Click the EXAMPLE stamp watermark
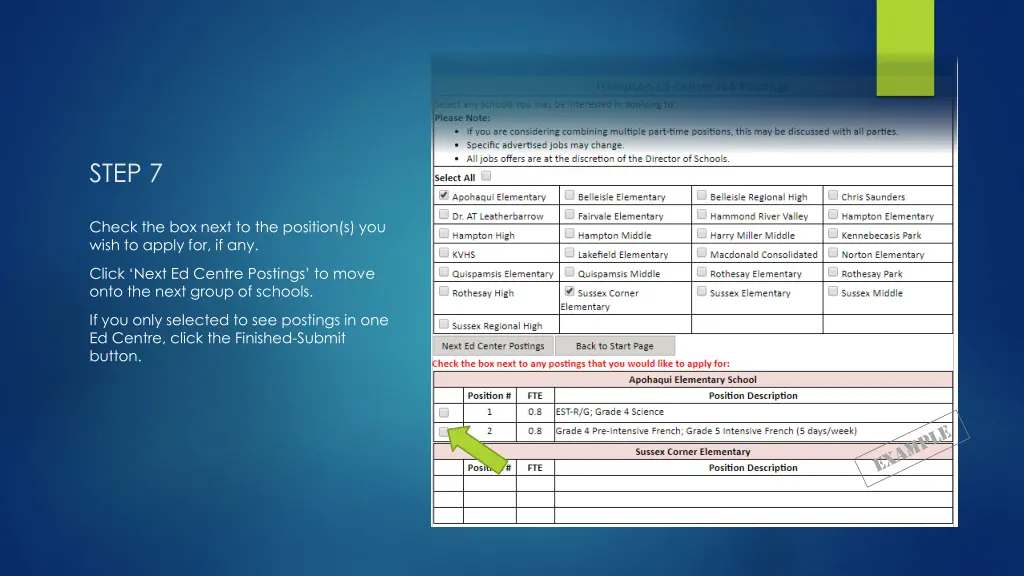The image size is (1024, 576). [x=913, y=447]
